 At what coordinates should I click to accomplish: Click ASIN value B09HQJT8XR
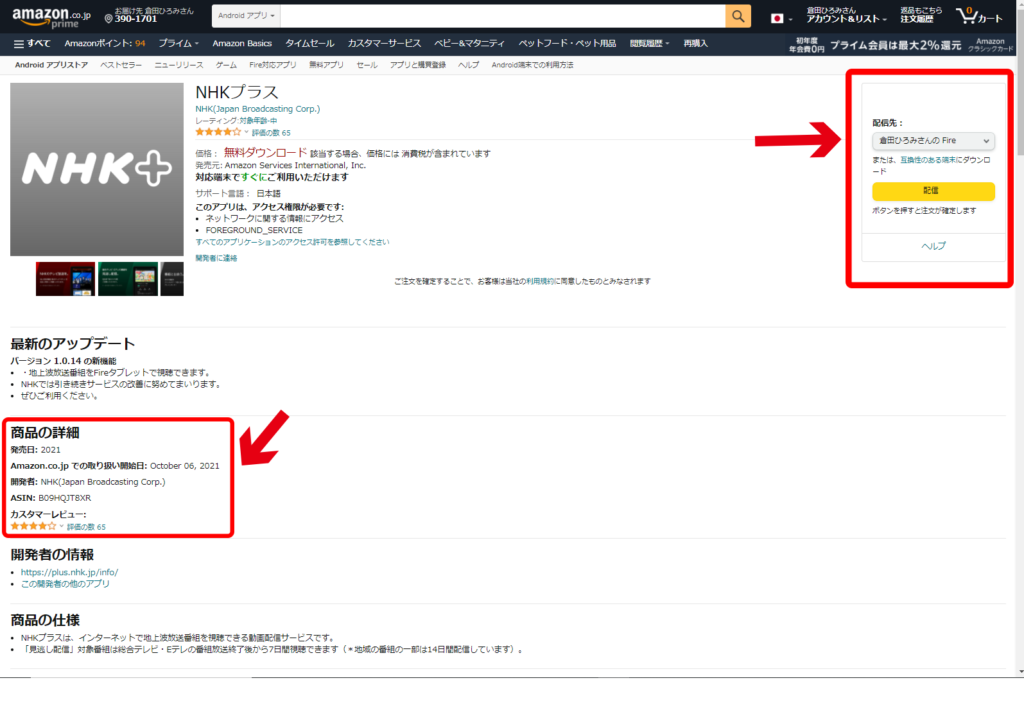tap(65, 498)
